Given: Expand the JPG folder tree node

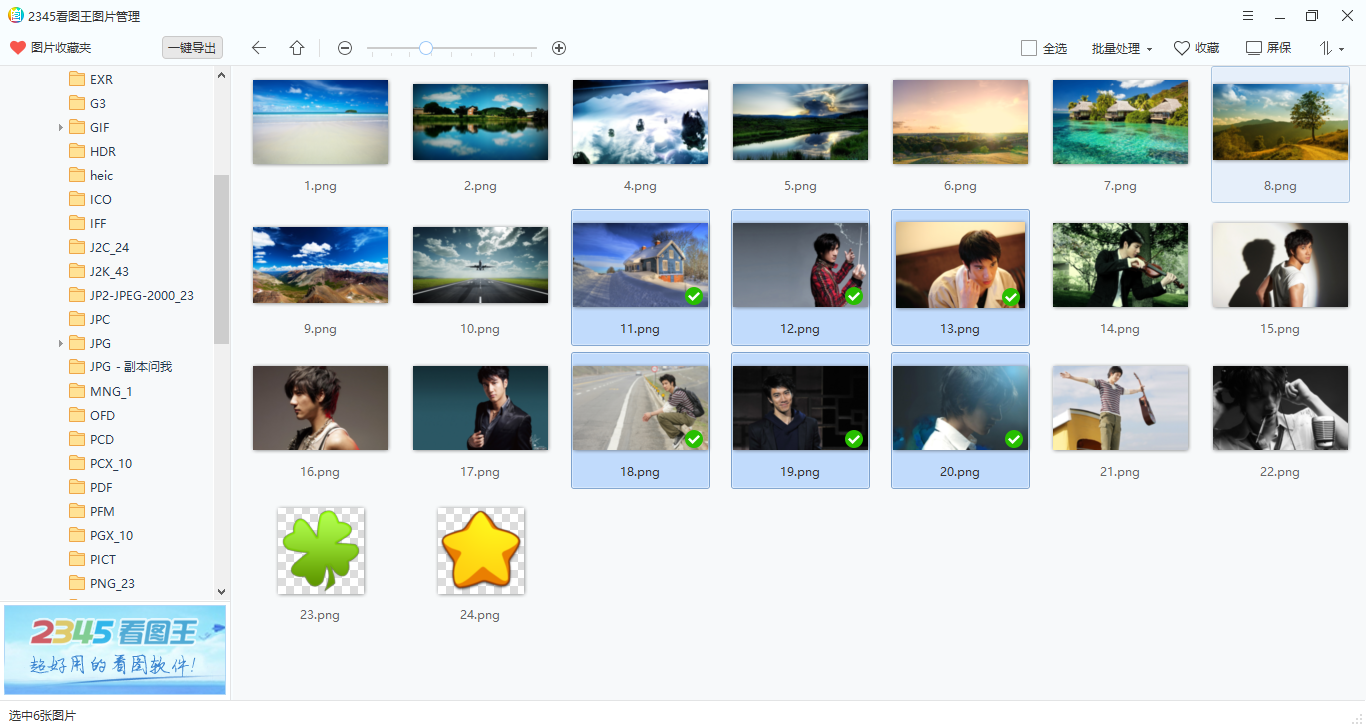Looking at the screenshot, I should point(60,344).
